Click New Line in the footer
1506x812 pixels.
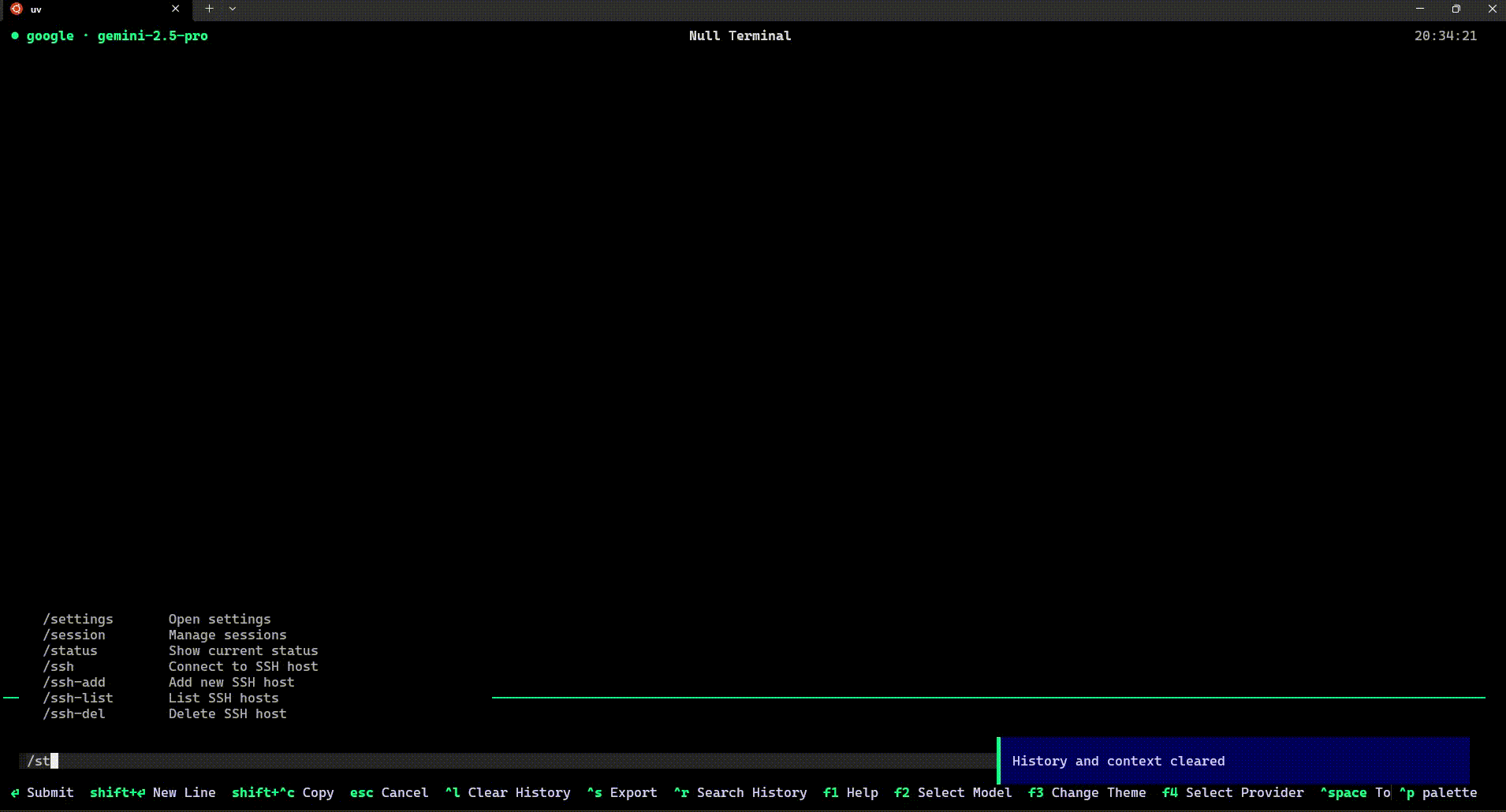point(153,792)
